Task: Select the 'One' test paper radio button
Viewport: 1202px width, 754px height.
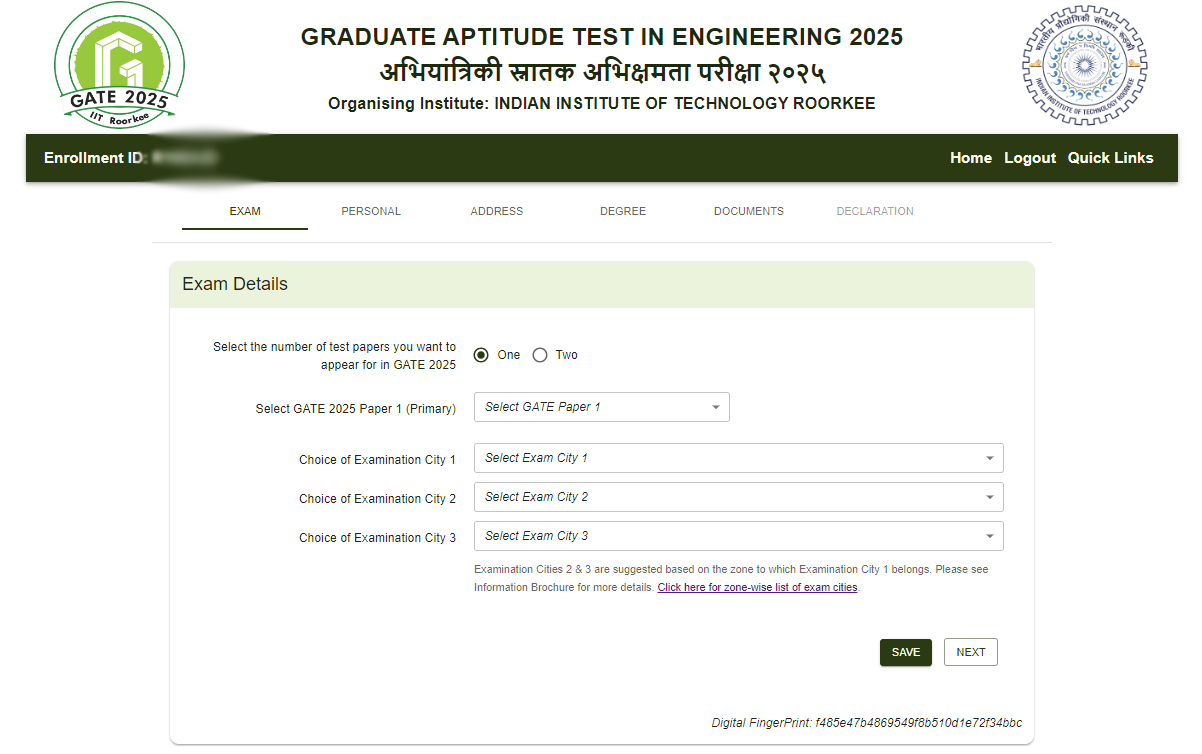Action: pyautogui.click(x=481, y=354)
